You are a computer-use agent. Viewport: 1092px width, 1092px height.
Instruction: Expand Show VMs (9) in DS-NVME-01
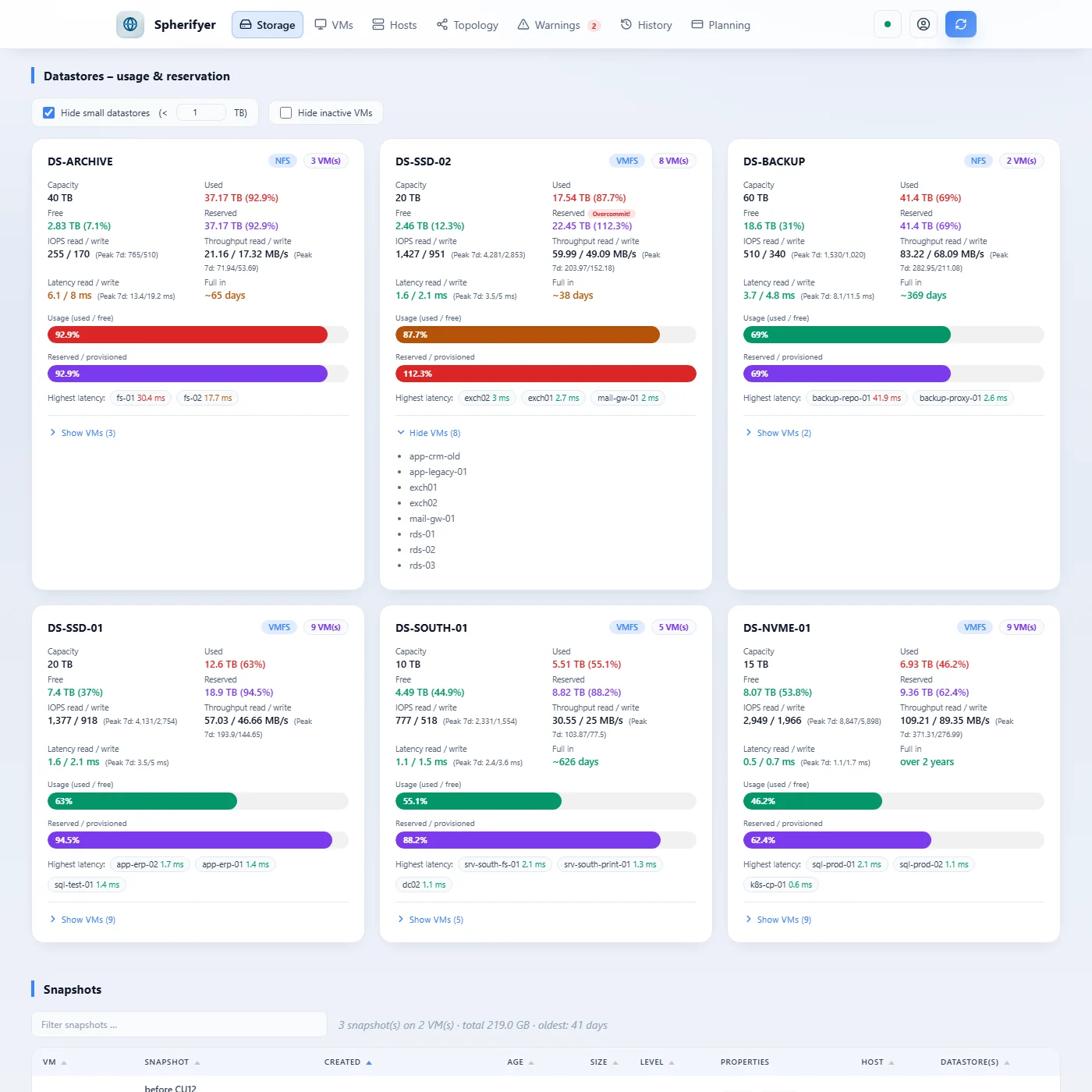tap(778, 920)
